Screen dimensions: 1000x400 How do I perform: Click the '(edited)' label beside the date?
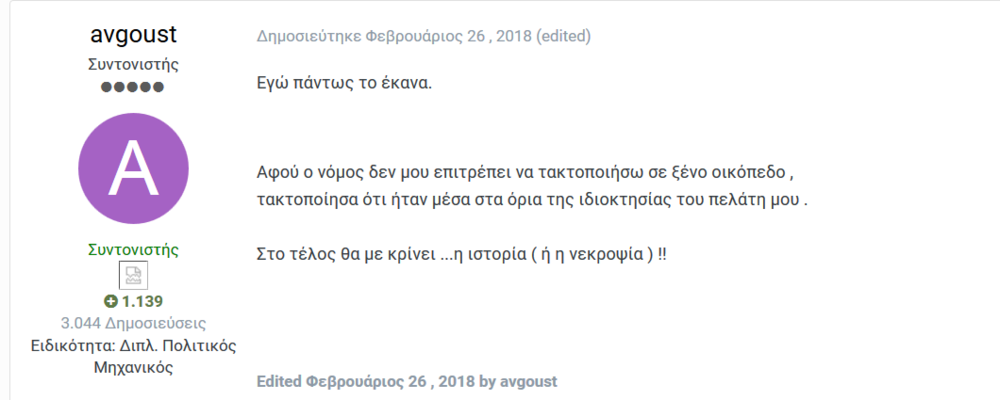[x=563, y=37]
